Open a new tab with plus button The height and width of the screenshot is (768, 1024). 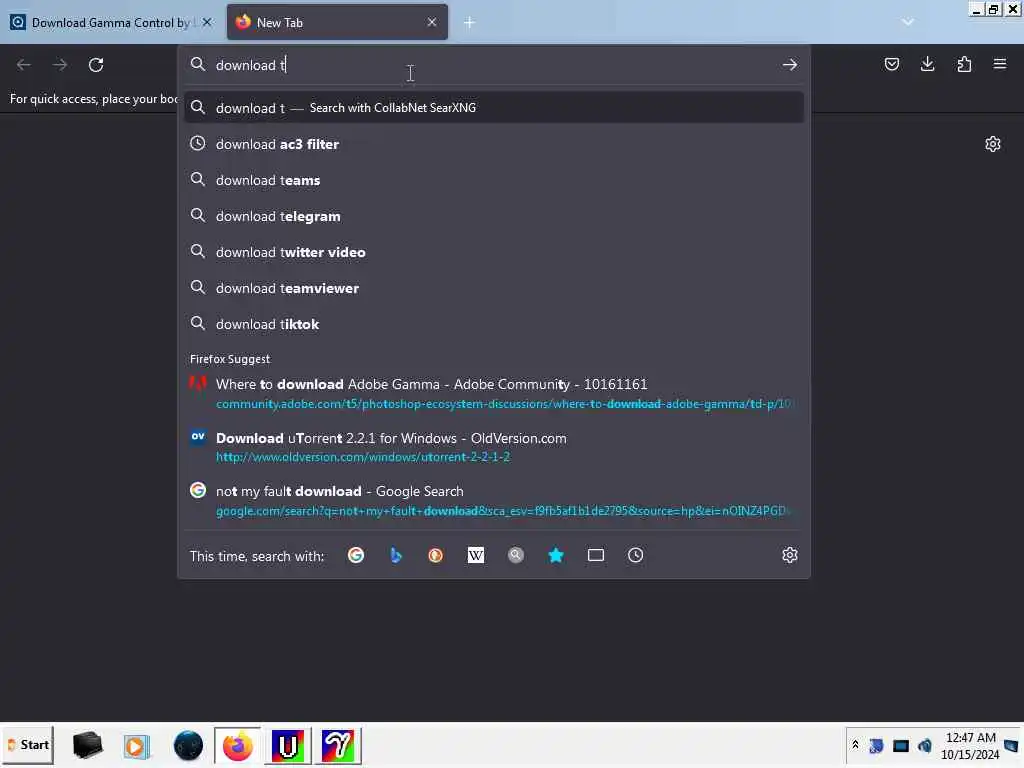[469, 23]
